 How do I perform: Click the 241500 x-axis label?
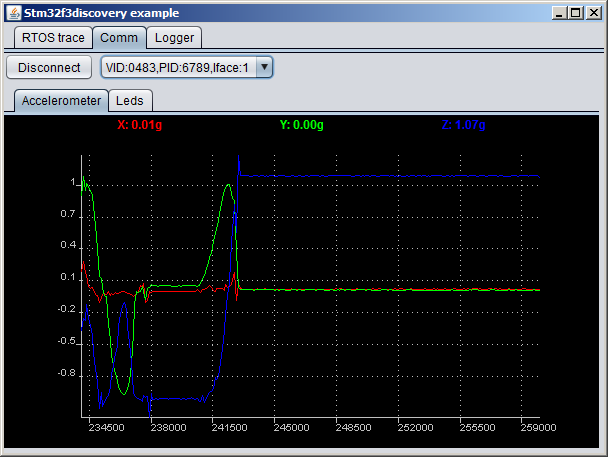click(230, 428)
